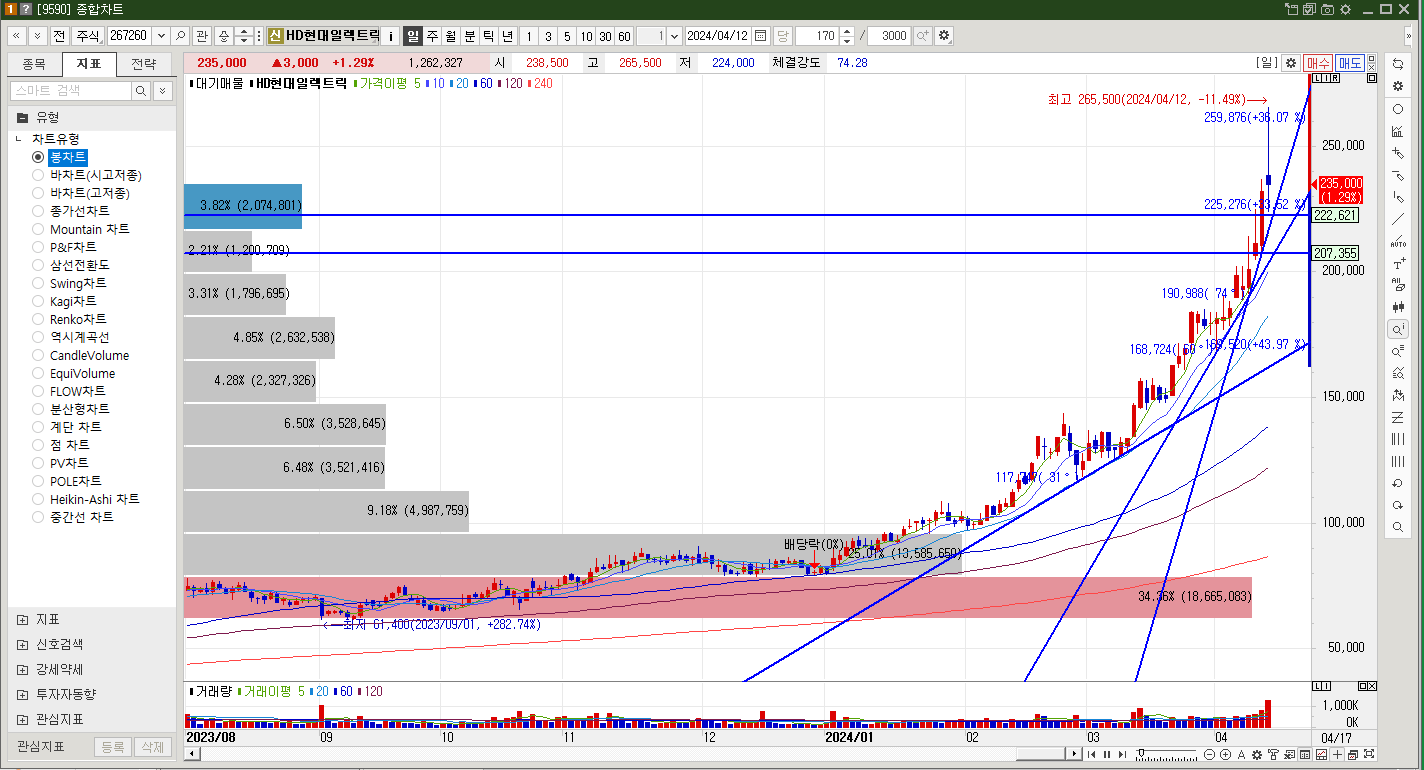Click the chart overlay icon in bottom toolbar
Screen dimensions: 1424x770
[x=1321, y=754]
